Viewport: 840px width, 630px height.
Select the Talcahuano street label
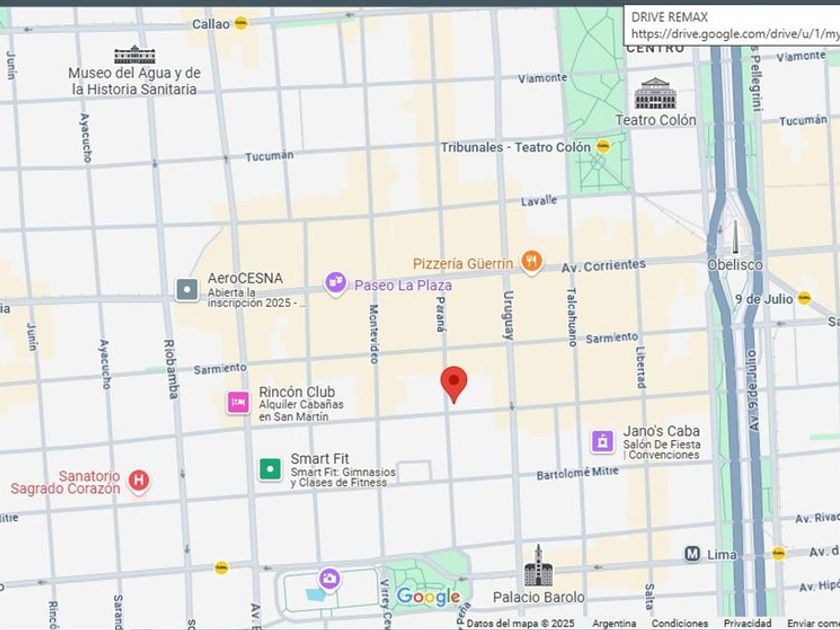(572, 317)
